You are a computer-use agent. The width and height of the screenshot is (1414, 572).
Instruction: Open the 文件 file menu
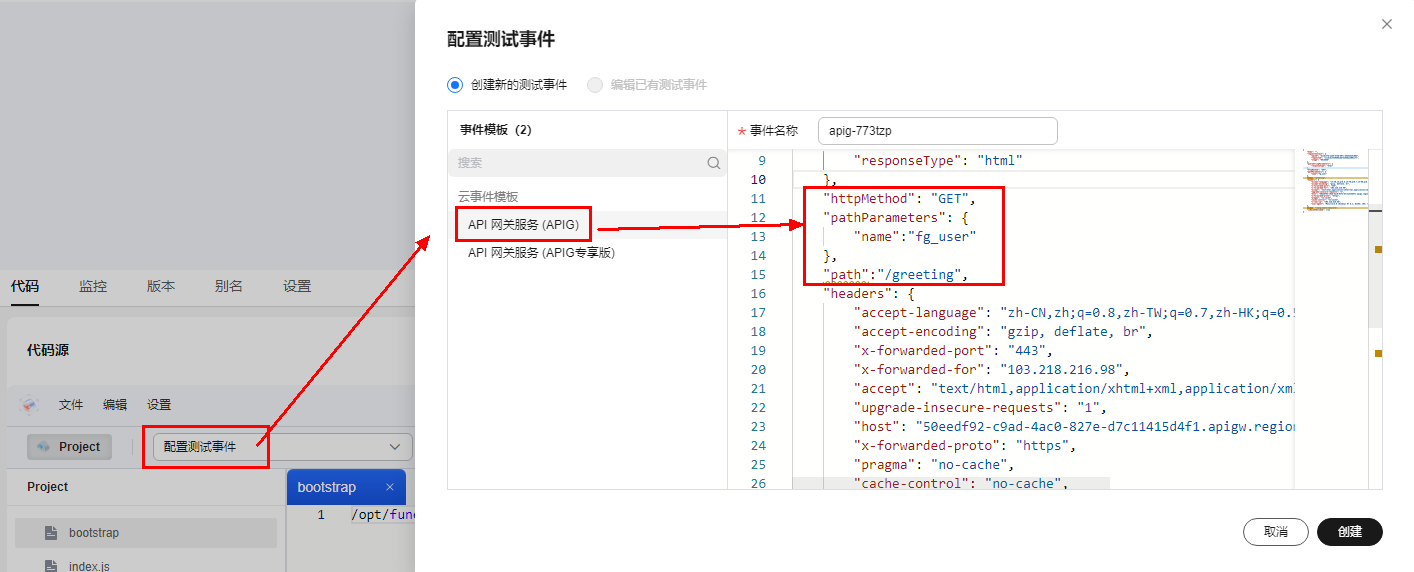click(x=71, y=405)
